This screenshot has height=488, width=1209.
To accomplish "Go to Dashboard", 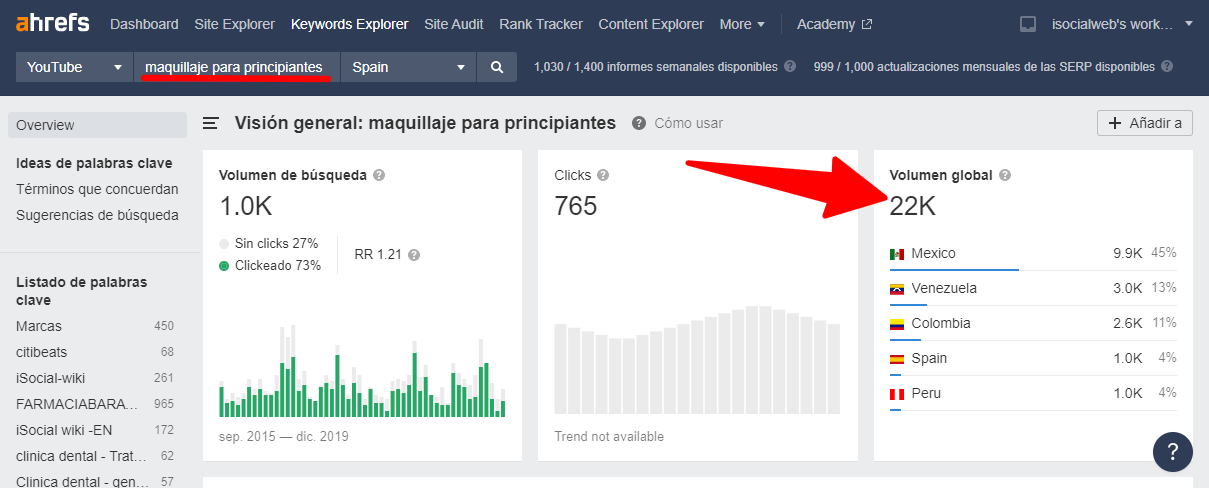I will (144, 24).
